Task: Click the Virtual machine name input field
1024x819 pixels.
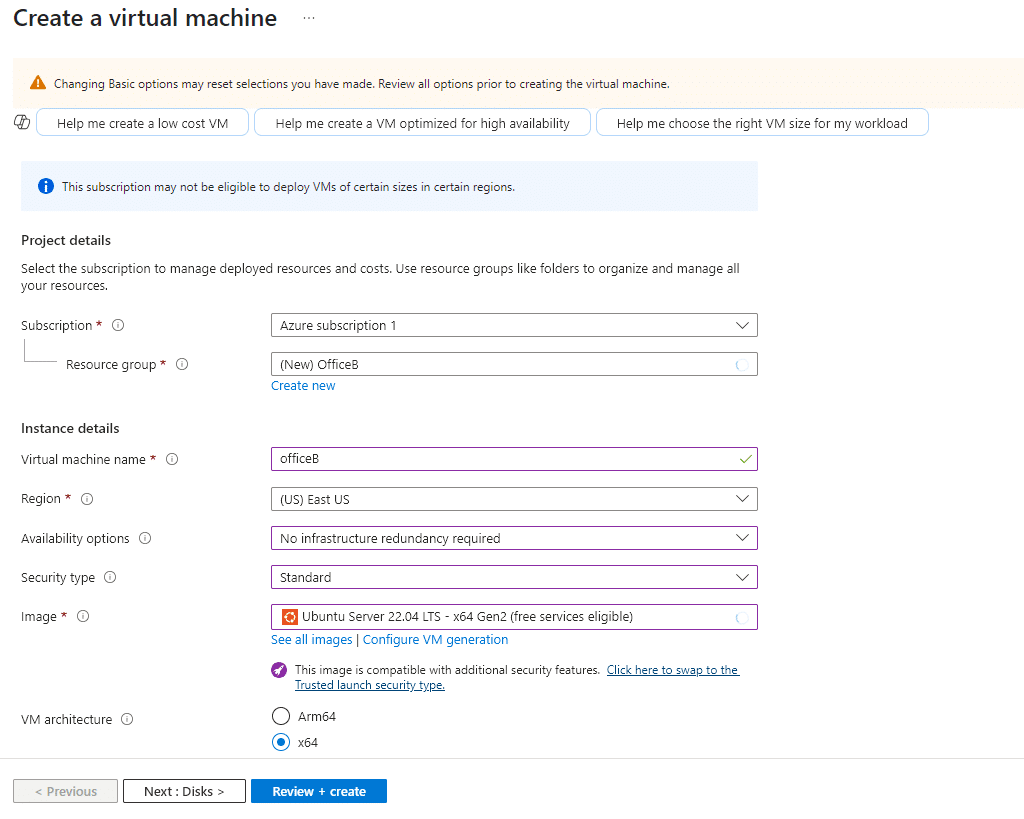Action: 500,459
